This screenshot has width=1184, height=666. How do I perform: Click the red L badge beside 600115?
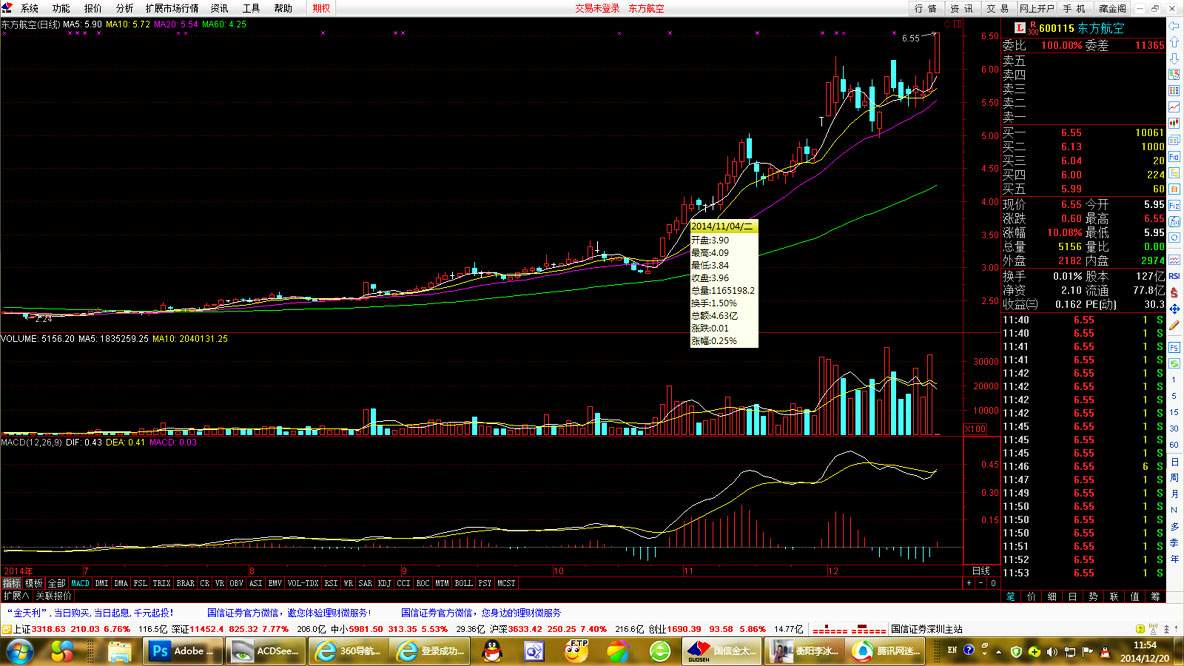pyautogui.click(x=1019, y=28)
